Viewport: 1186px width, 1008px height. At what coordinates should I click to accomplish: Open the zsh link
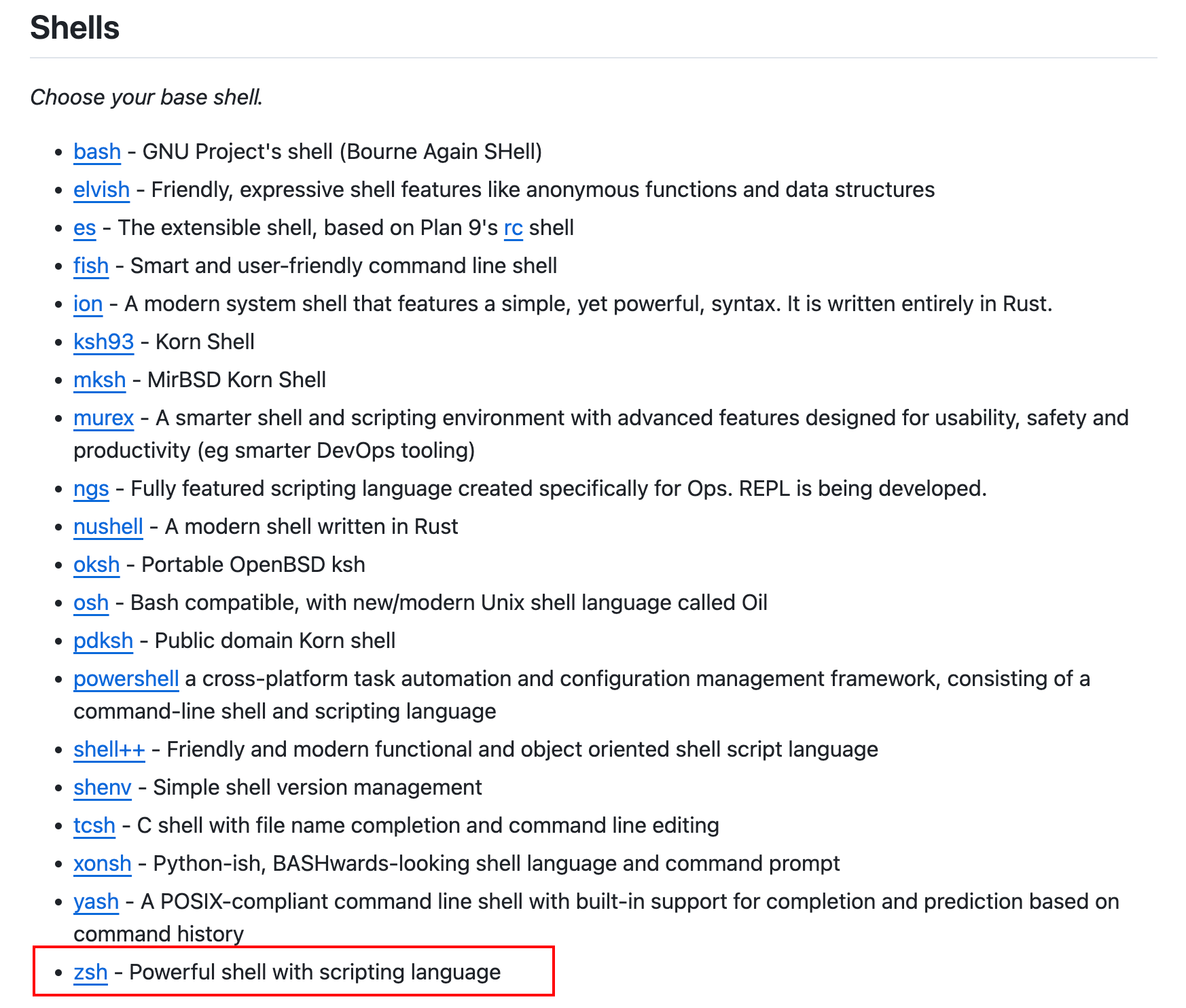coord(90,972)
